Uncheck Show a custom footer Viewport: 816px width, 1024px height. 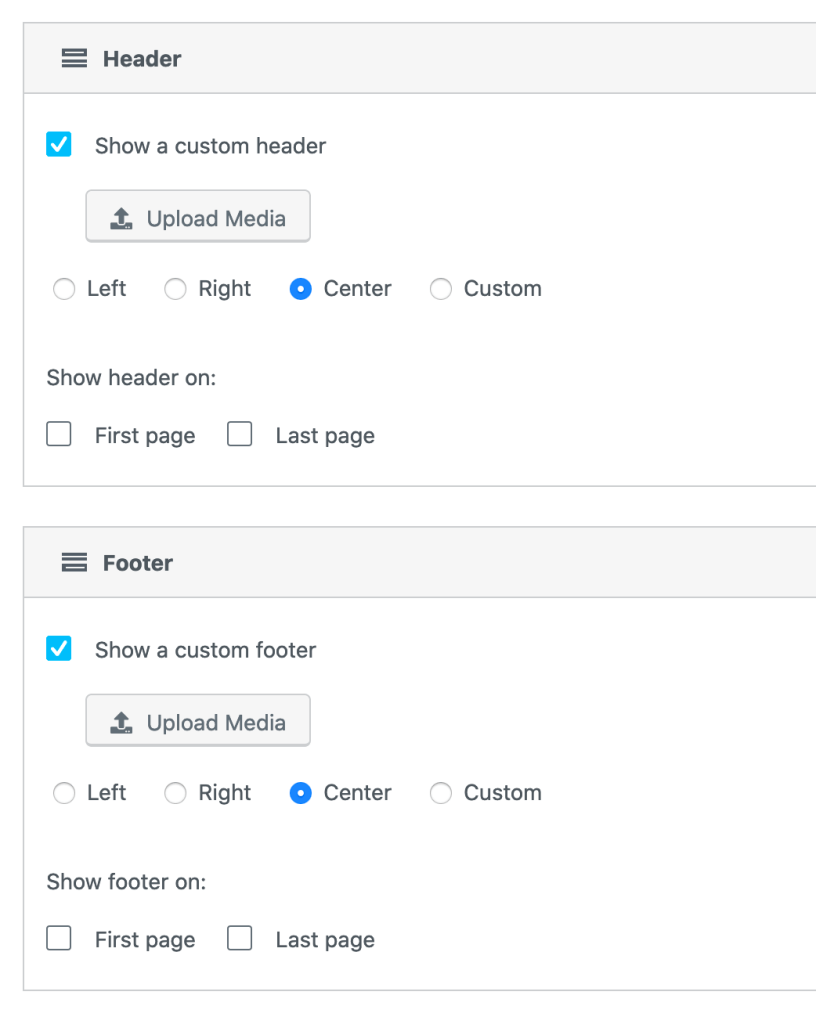[x=59, y=649]
